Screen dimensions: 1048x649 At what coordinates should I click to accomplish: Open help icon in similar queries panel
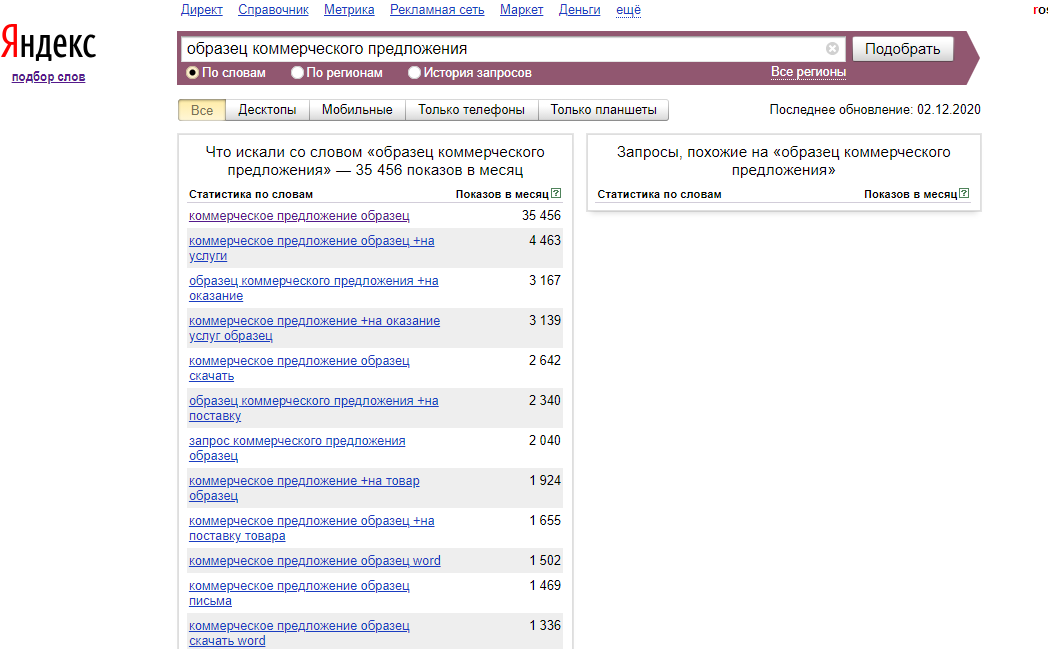click(x=964, y=193)
